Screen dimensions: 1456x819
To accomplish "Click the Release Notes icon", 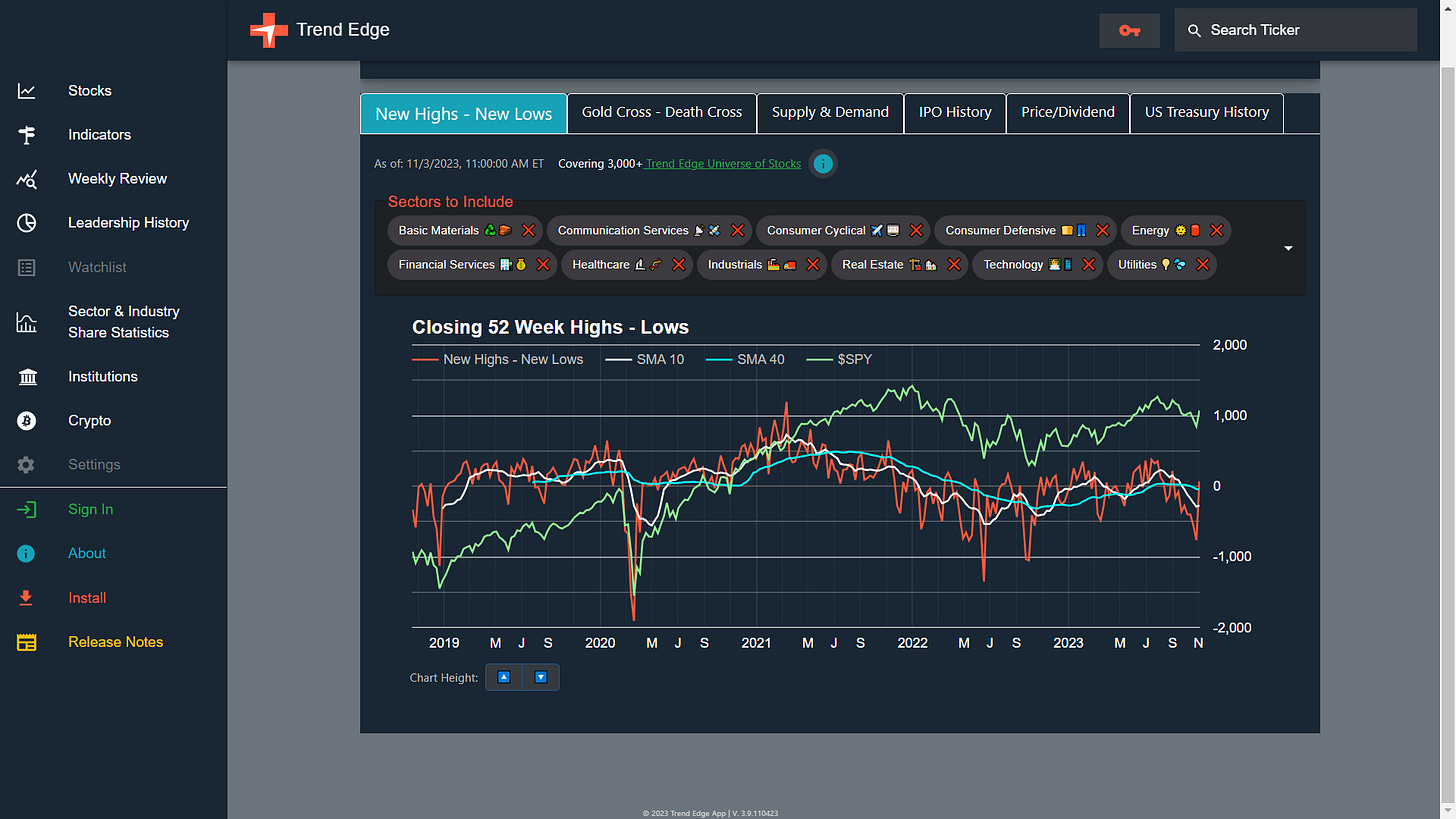I will 27,642.
